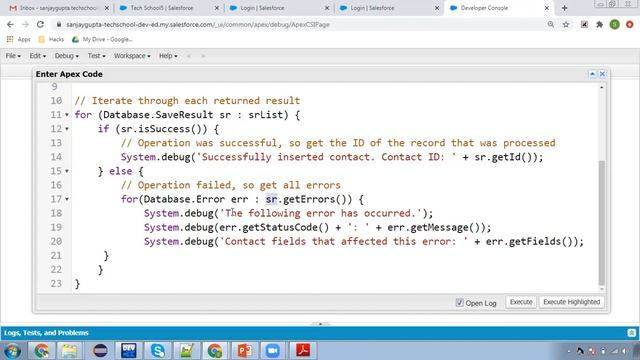Click the browser address bar
The width and height of the screenshot is (640, 360).
tap(298, 24)
